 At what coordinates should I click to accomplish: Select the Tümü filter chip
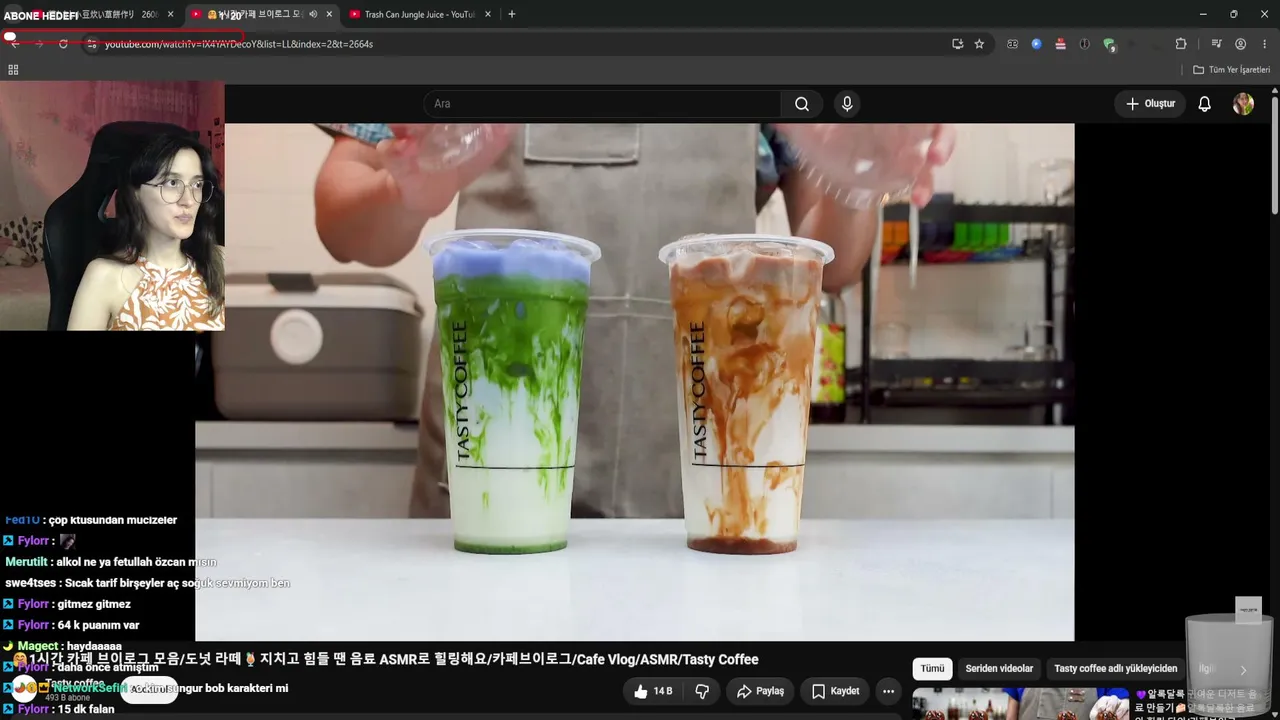932,669
